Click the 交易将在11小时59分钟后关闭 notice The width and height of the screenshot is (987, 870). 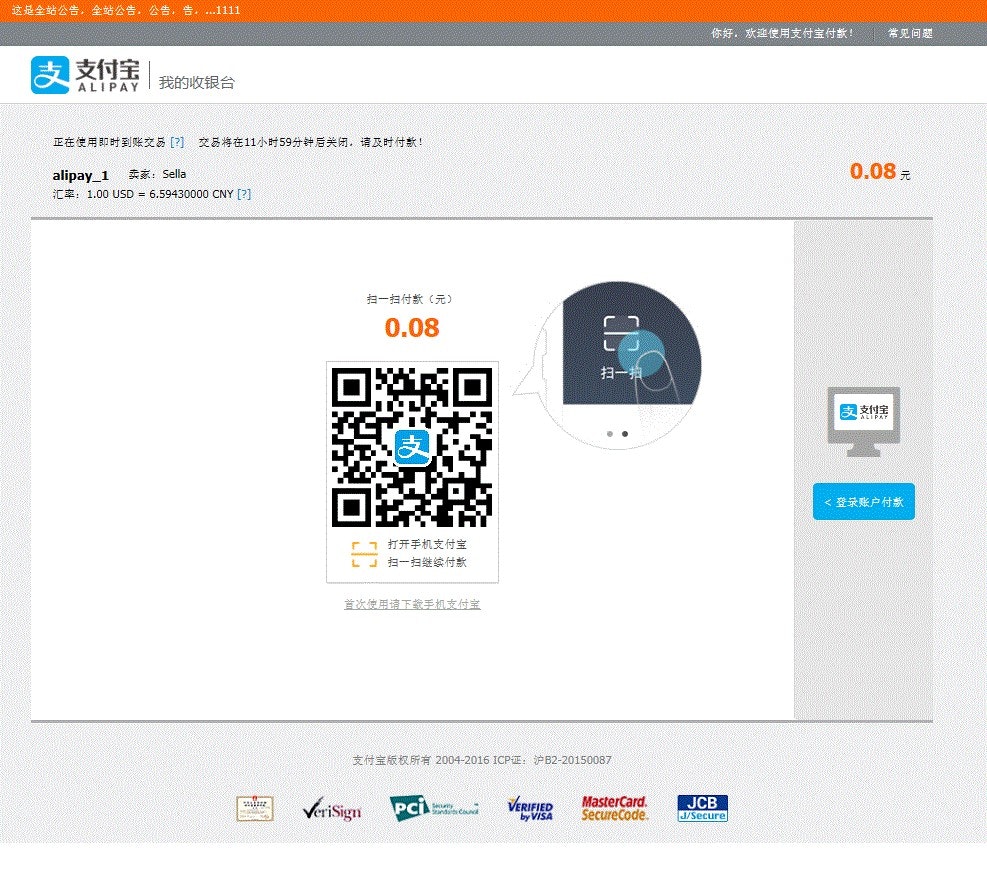pos(310,142)
